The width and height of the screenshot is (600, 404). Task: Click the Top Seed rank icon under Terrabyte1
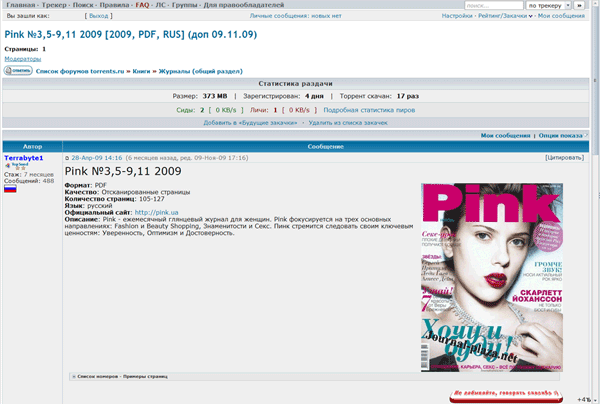pos(16,166)
